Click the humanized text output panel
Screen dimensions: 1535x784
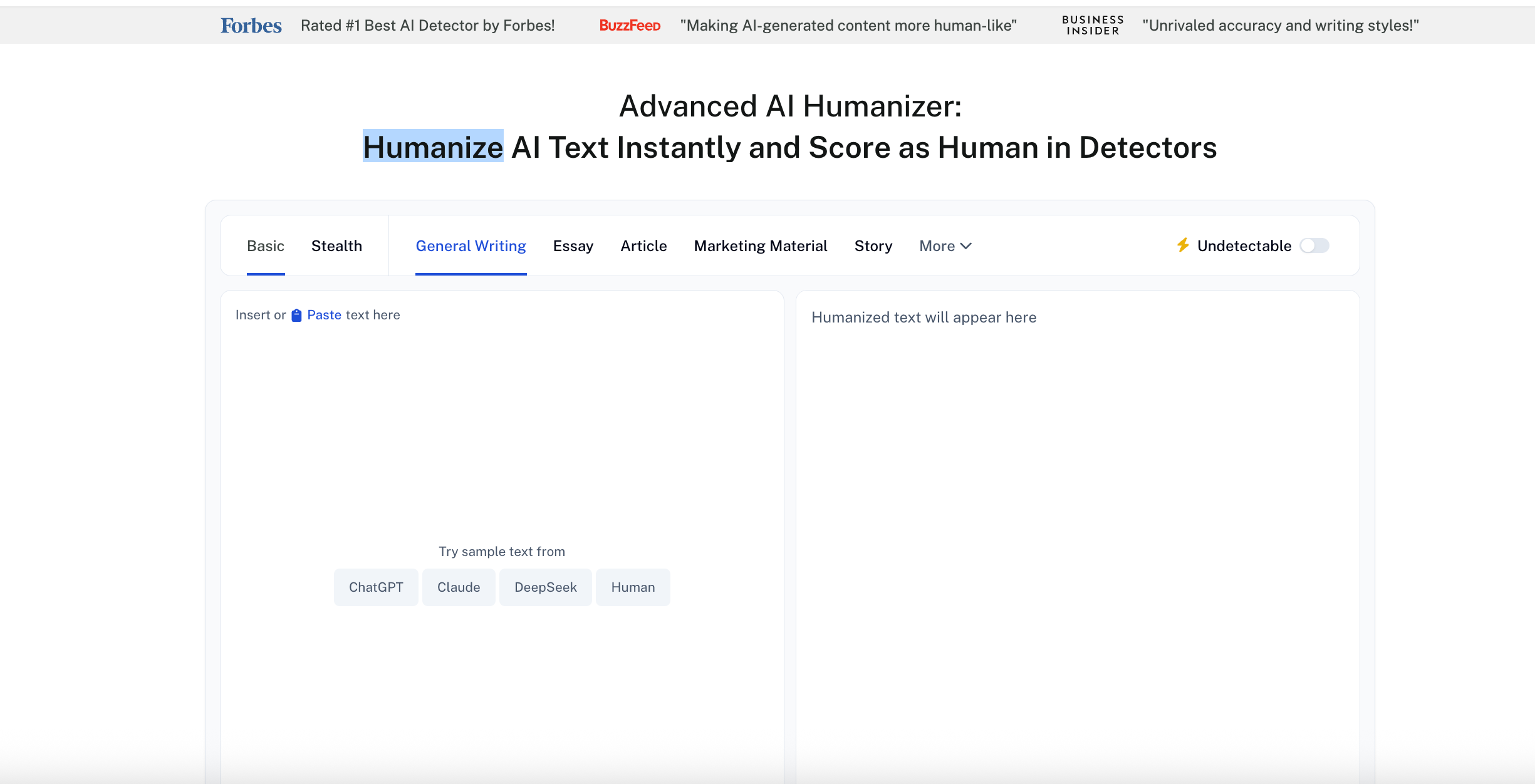click(x=1078, y=537)
